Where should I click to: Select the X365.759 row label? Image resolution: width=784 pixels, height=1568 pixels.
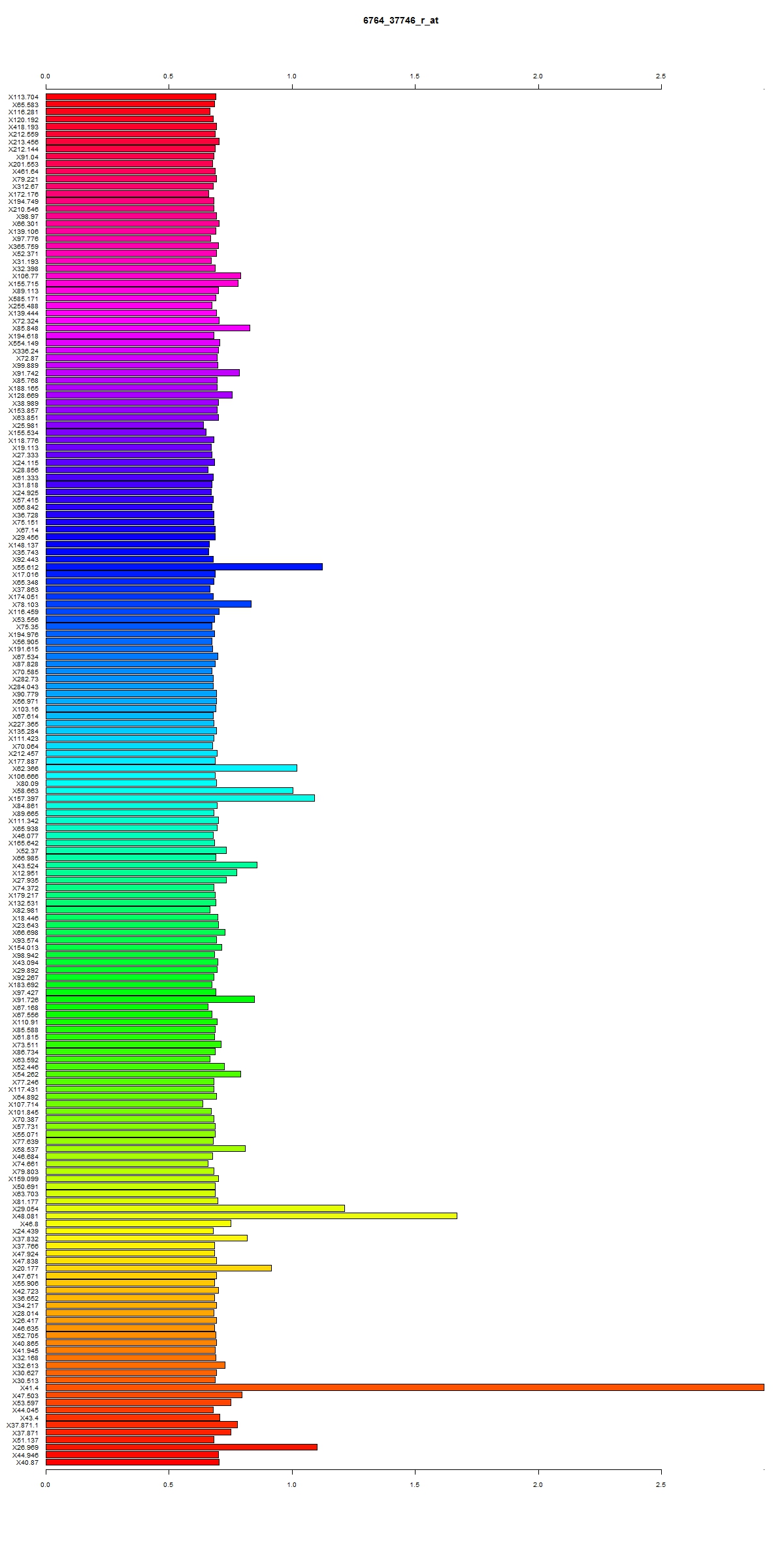pyautogui.click(x=24, y=246)
